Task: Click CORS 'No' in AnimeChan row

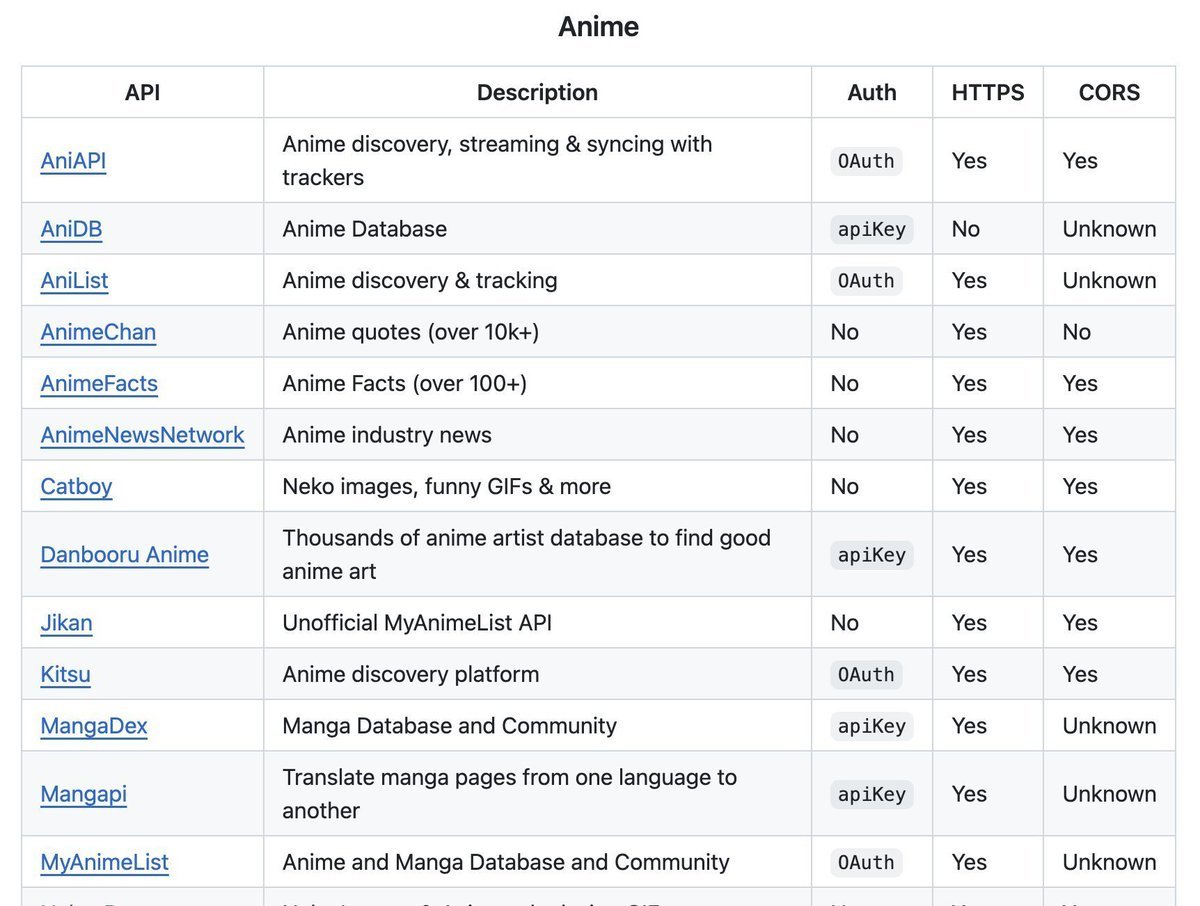Action: pos(1076,332)
